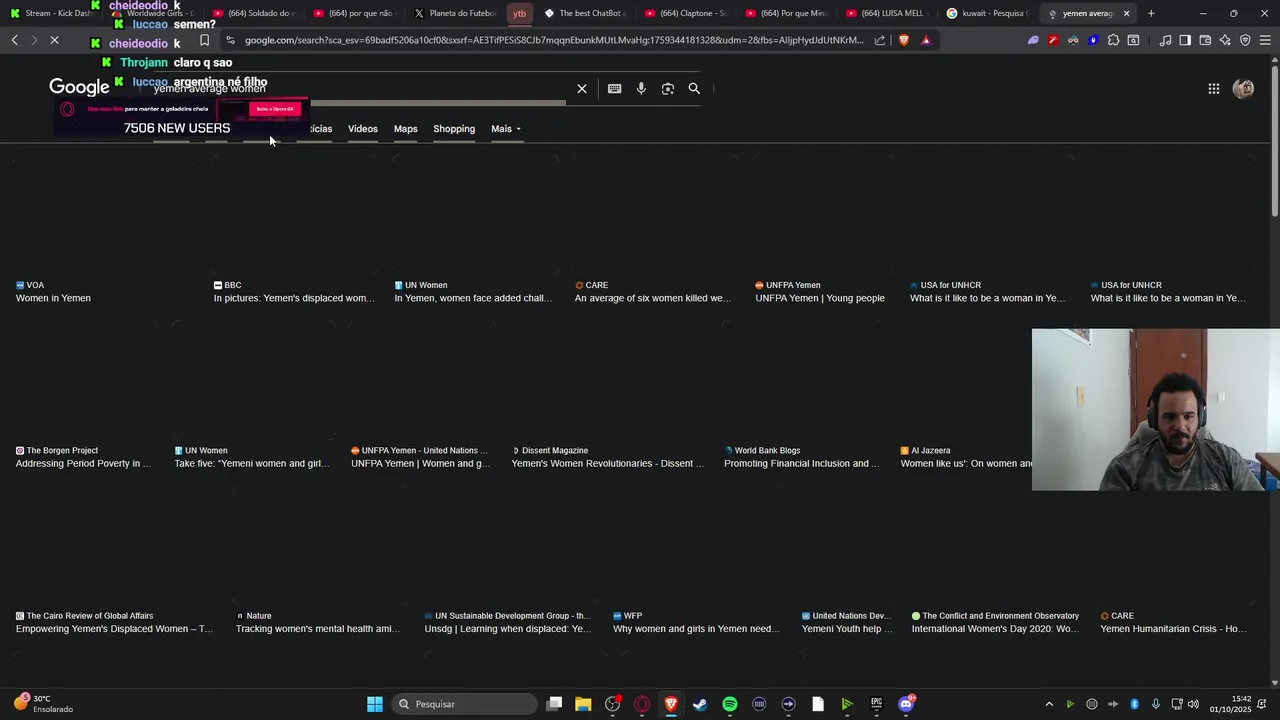Screen dimensions: 1280x720
Task: Open Task View on taskbar
Action: pos(554,704)
